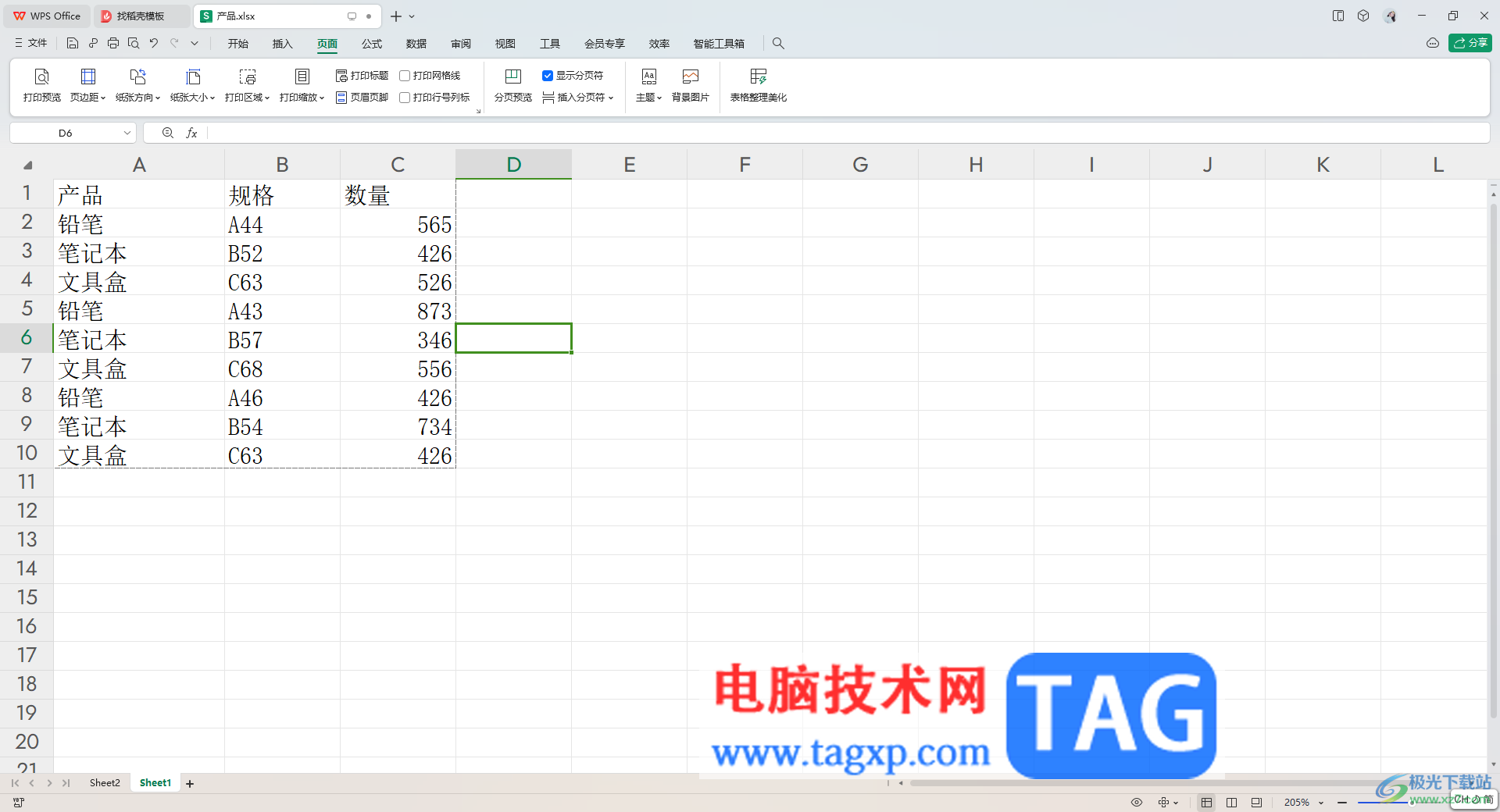Click the Redo arrow
1500x812 pixels.
(174, 44)
